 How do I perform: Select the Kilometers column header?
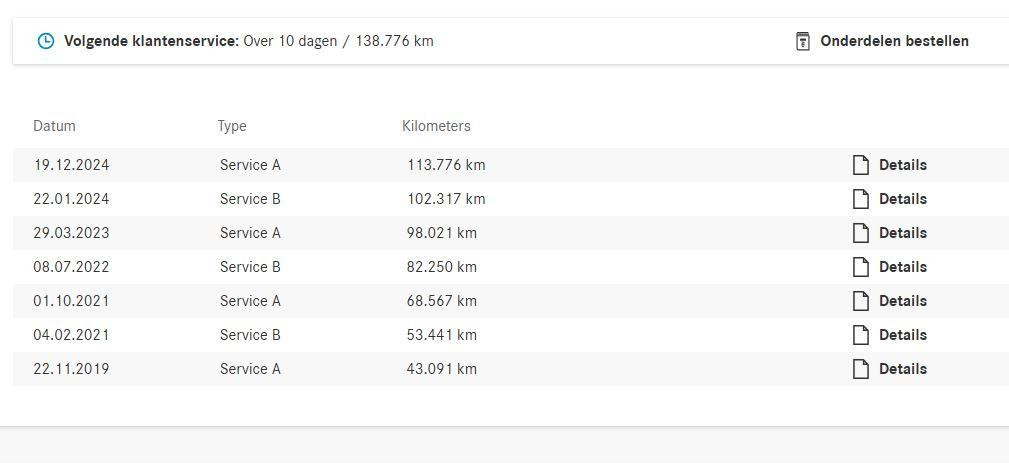pos(436,126)
